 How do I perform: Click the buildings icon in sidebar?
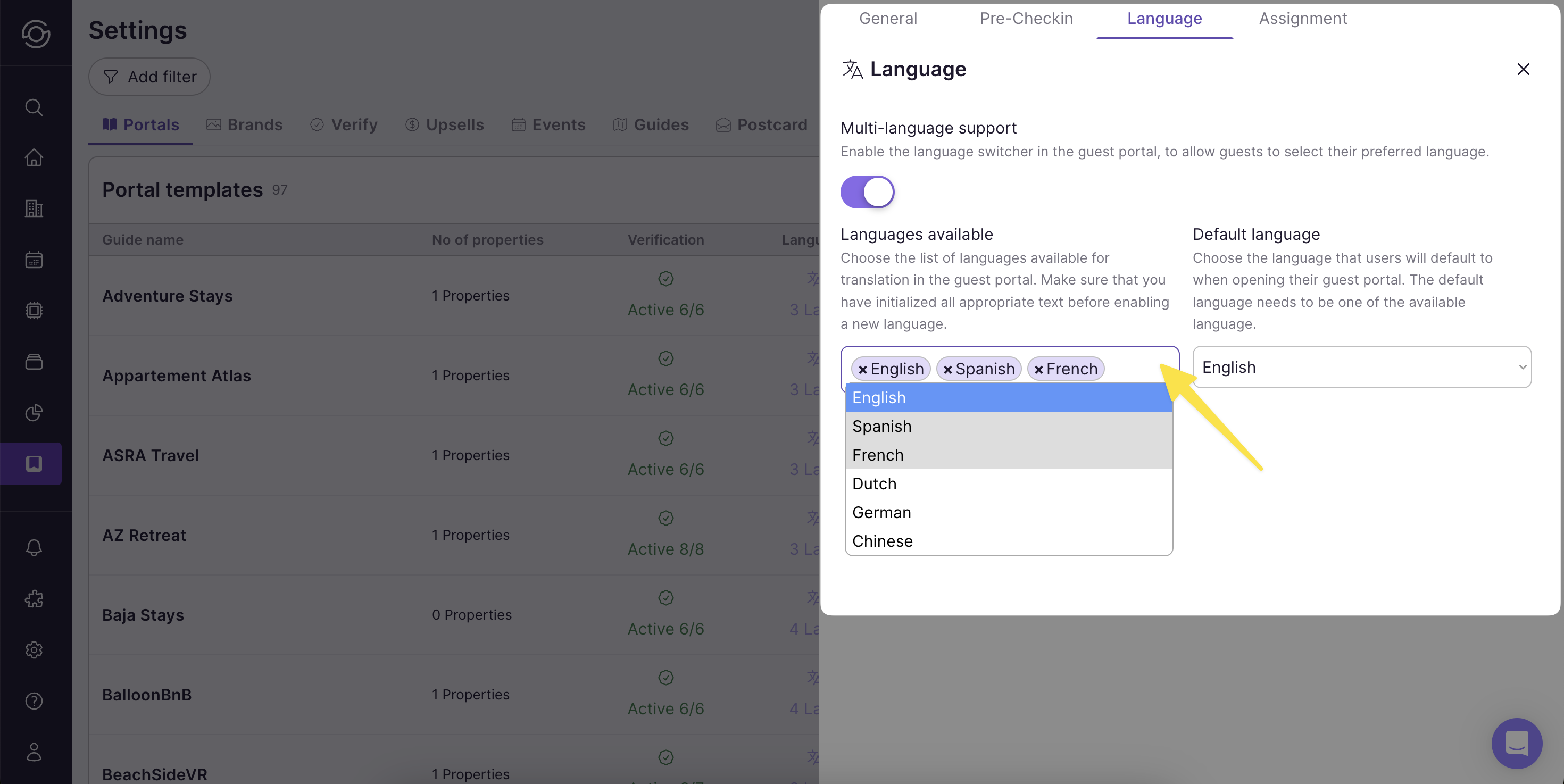click(34, 208)
